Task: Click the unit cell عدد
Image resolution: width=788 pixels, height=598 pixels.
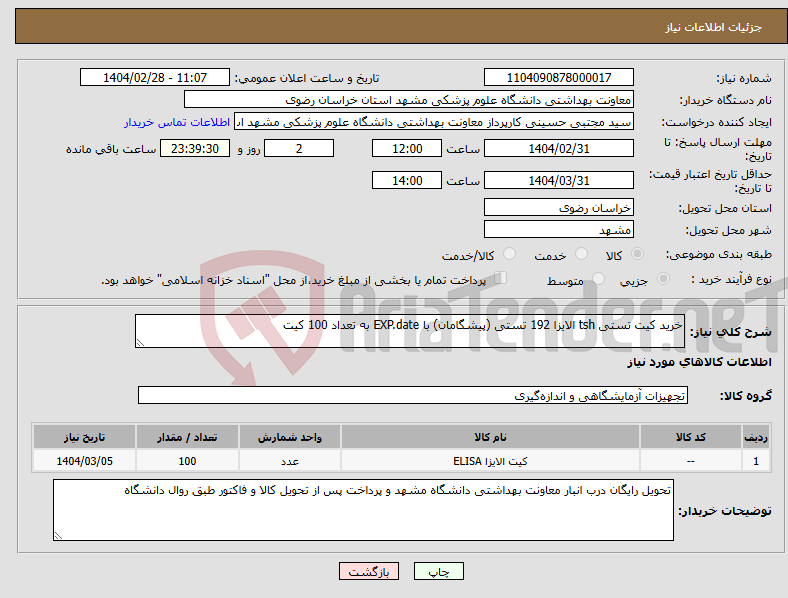Action: (290, 461)
